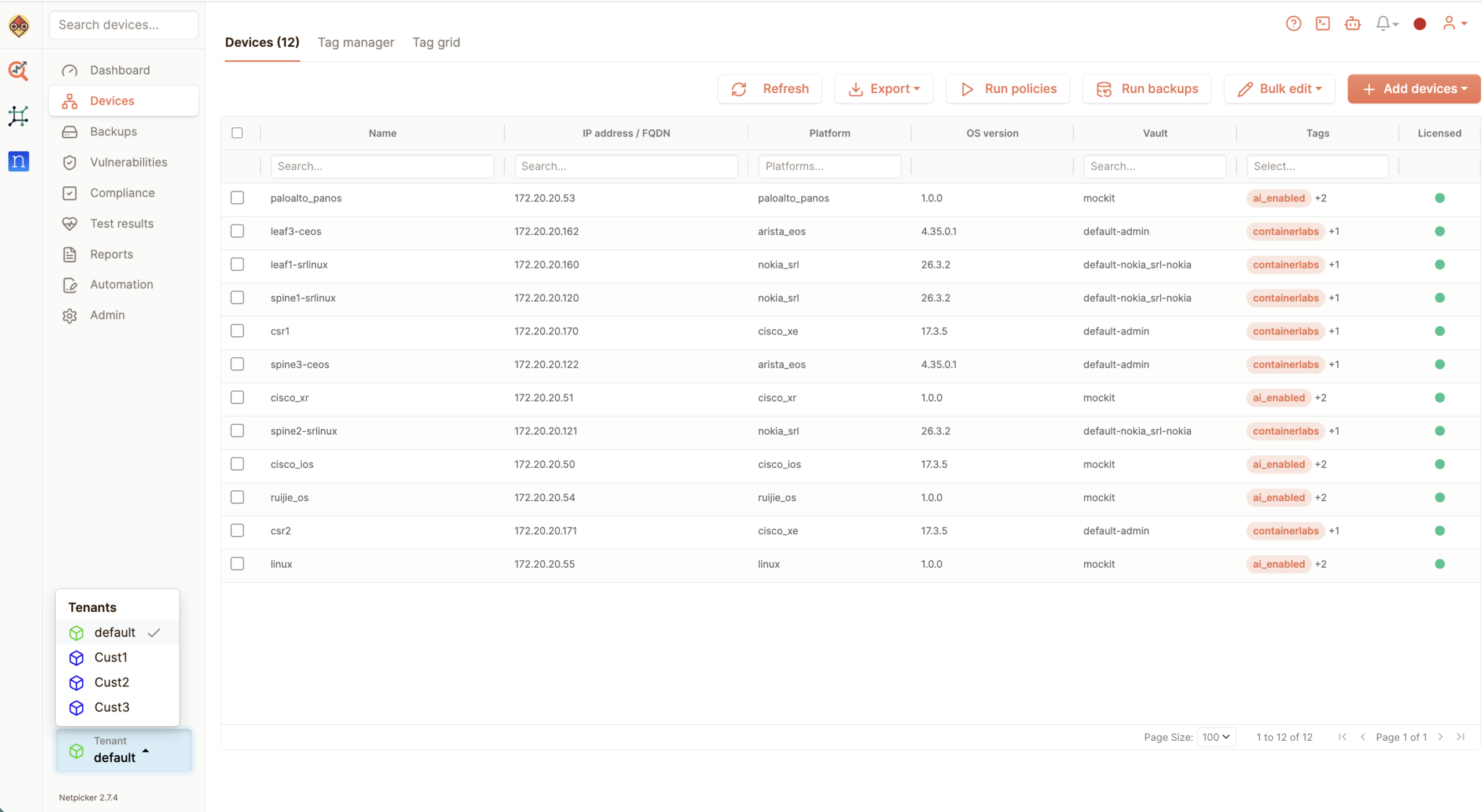The width and height of the screenshot is (1482, 812).
Task: Check the spine1-srlinux row checkbox
Action: click(x=237, y=297)
